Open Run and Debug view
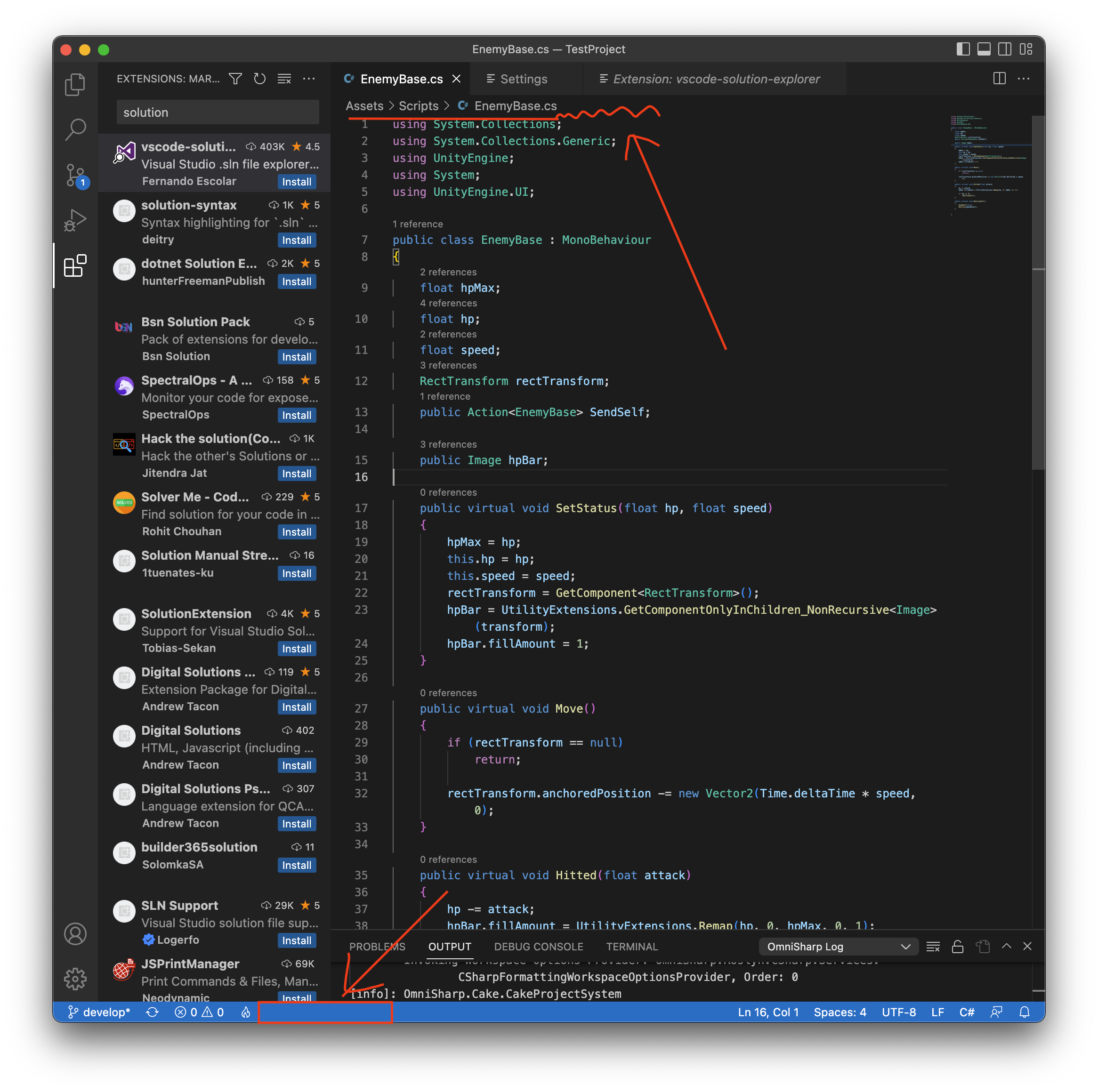The image size is (1098, 1092). [x=75, y=220]
